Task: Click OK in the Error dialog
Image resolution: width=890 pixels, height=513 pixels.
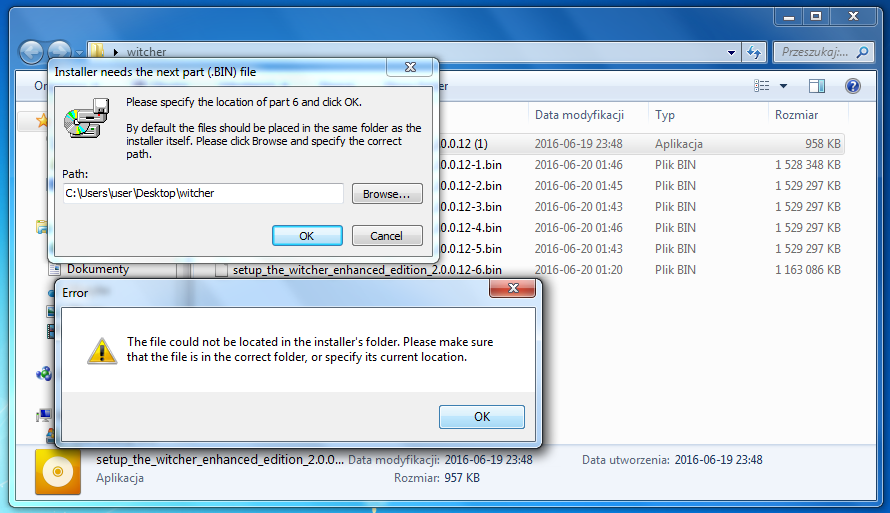Action: [x=481, y=417]
